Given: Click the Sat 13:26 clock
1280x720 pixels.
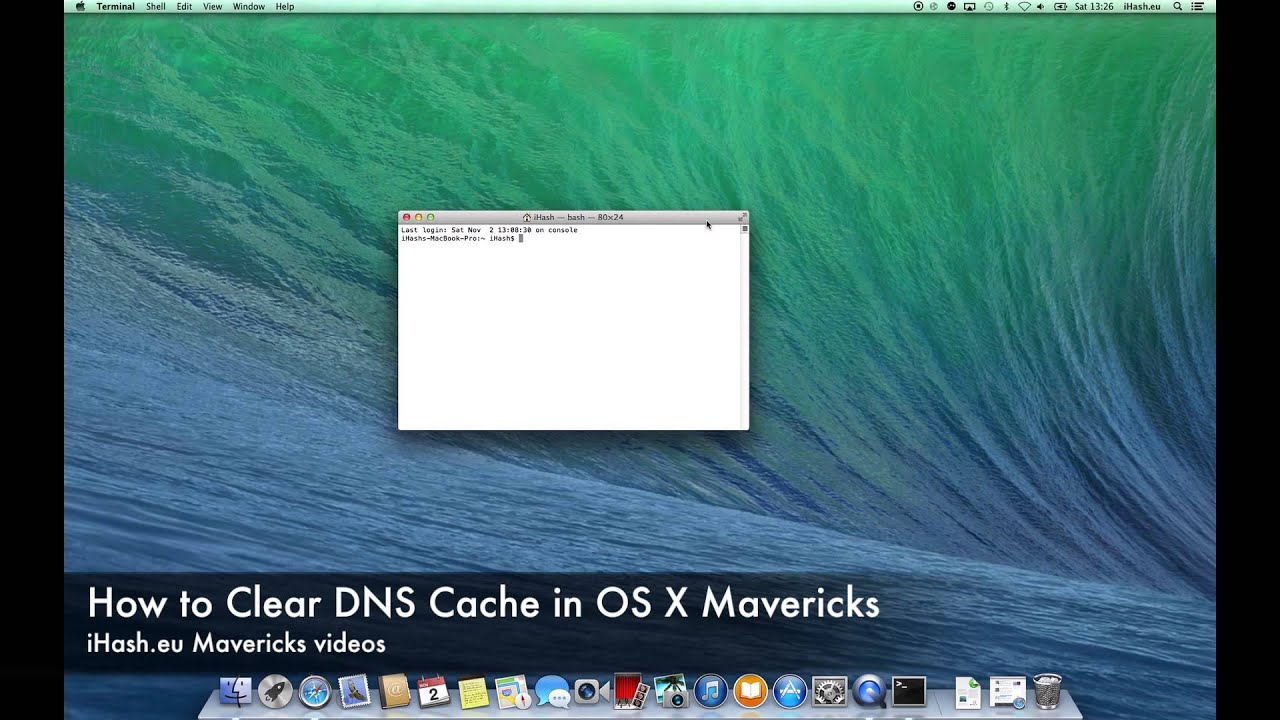Looking at the screenshot, I should pyautogui.click(x=1094, y=6).
